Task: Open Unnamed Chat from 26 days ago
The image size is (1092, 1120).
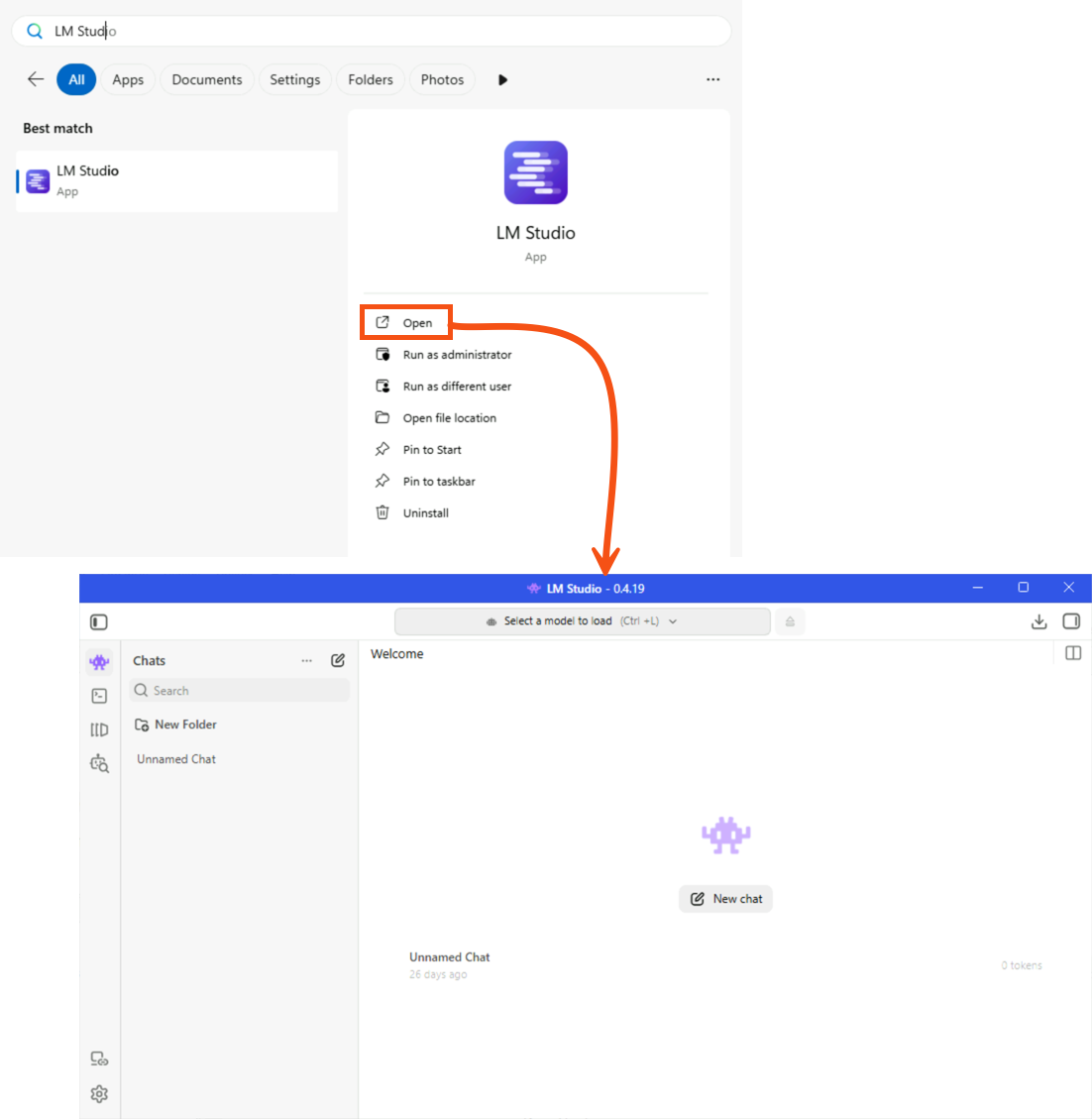Action: point(724,965)
